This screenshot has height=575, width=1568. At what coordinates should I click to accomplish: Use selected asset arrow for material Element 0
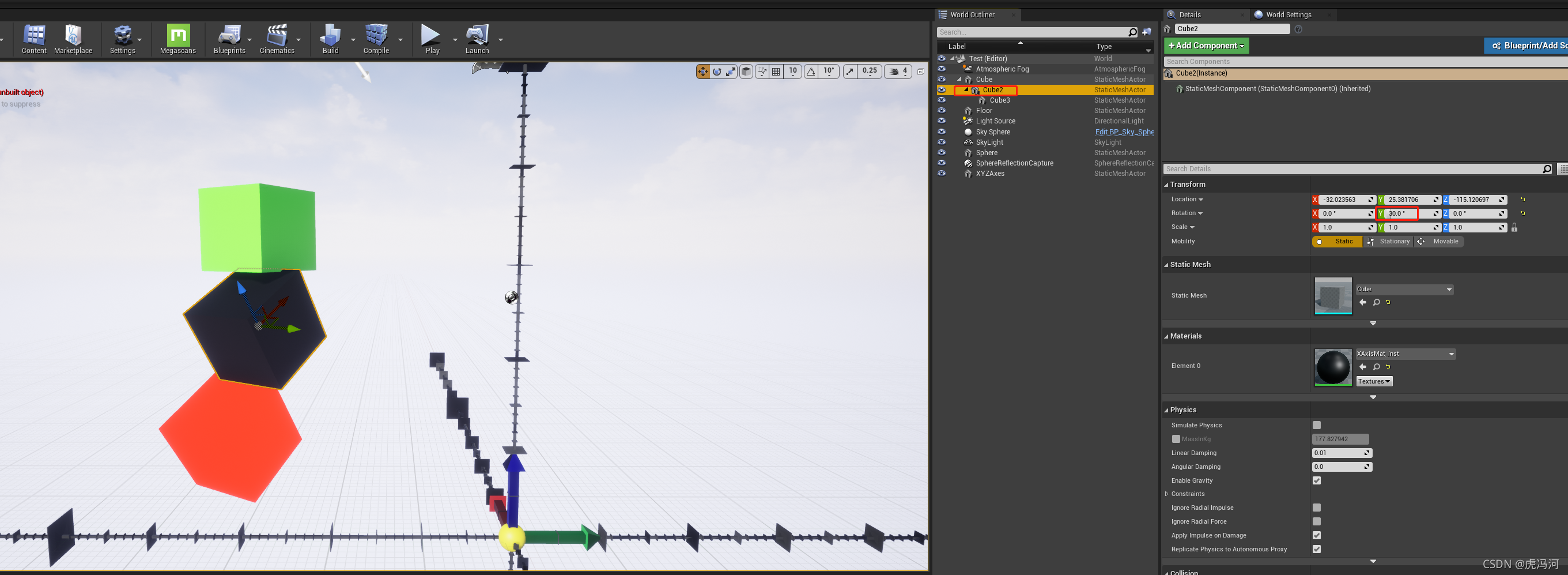click(1363, 367)
